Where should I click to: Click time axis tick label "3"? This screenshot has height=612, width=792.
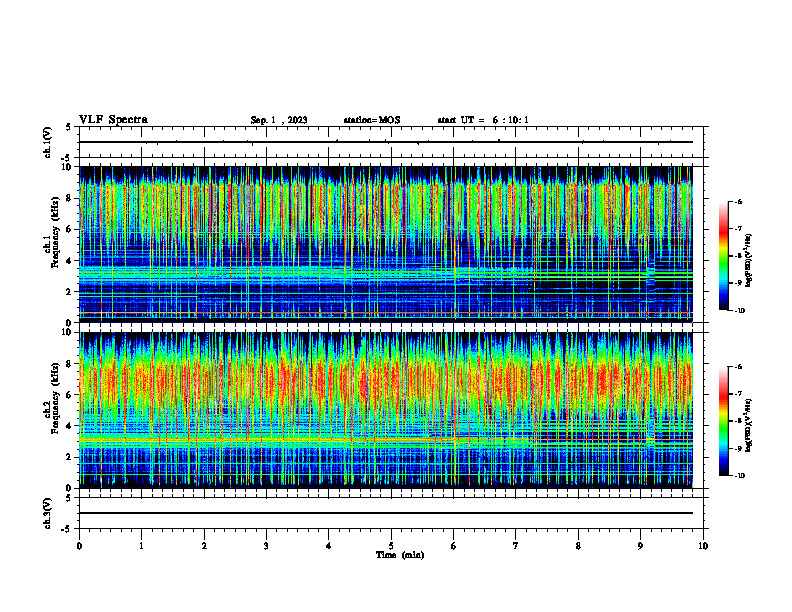[266, 546]
